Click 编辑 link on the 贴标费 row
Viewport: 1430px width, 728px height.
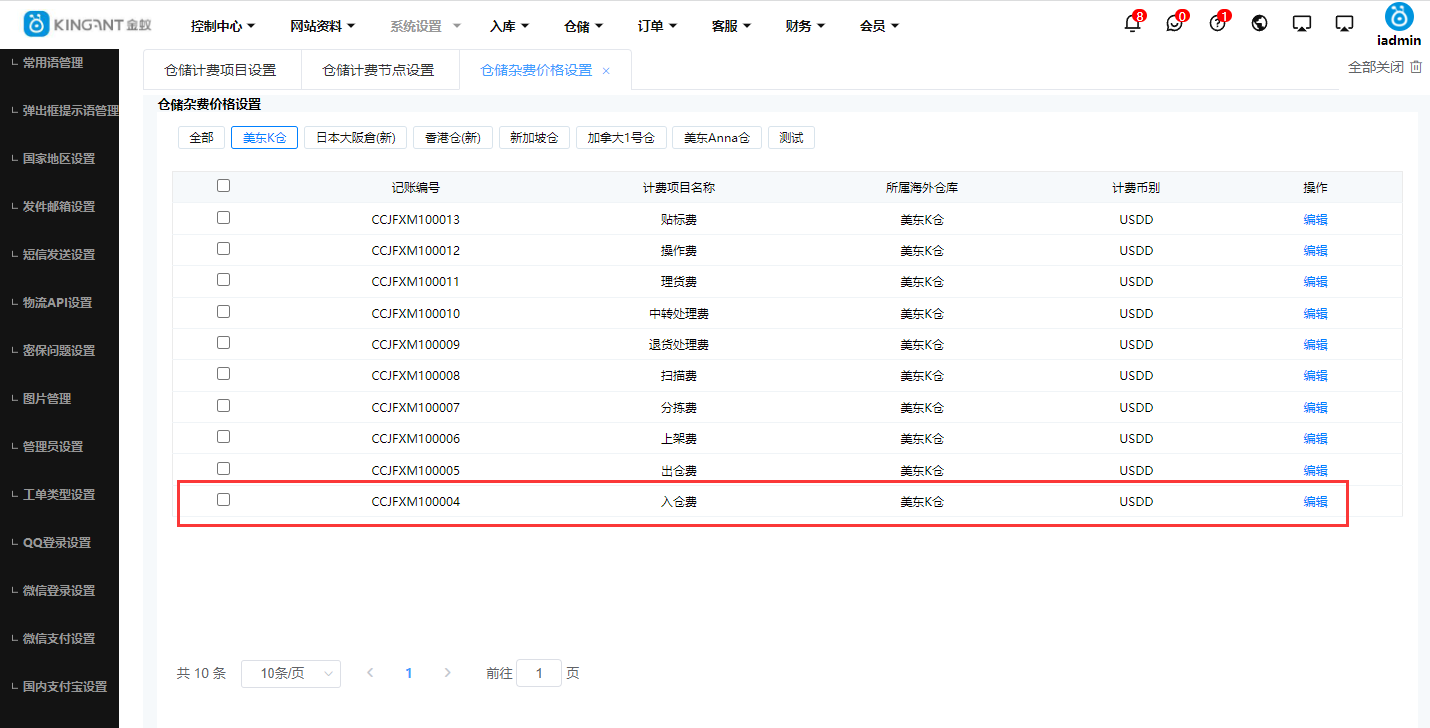(1315, 219)
